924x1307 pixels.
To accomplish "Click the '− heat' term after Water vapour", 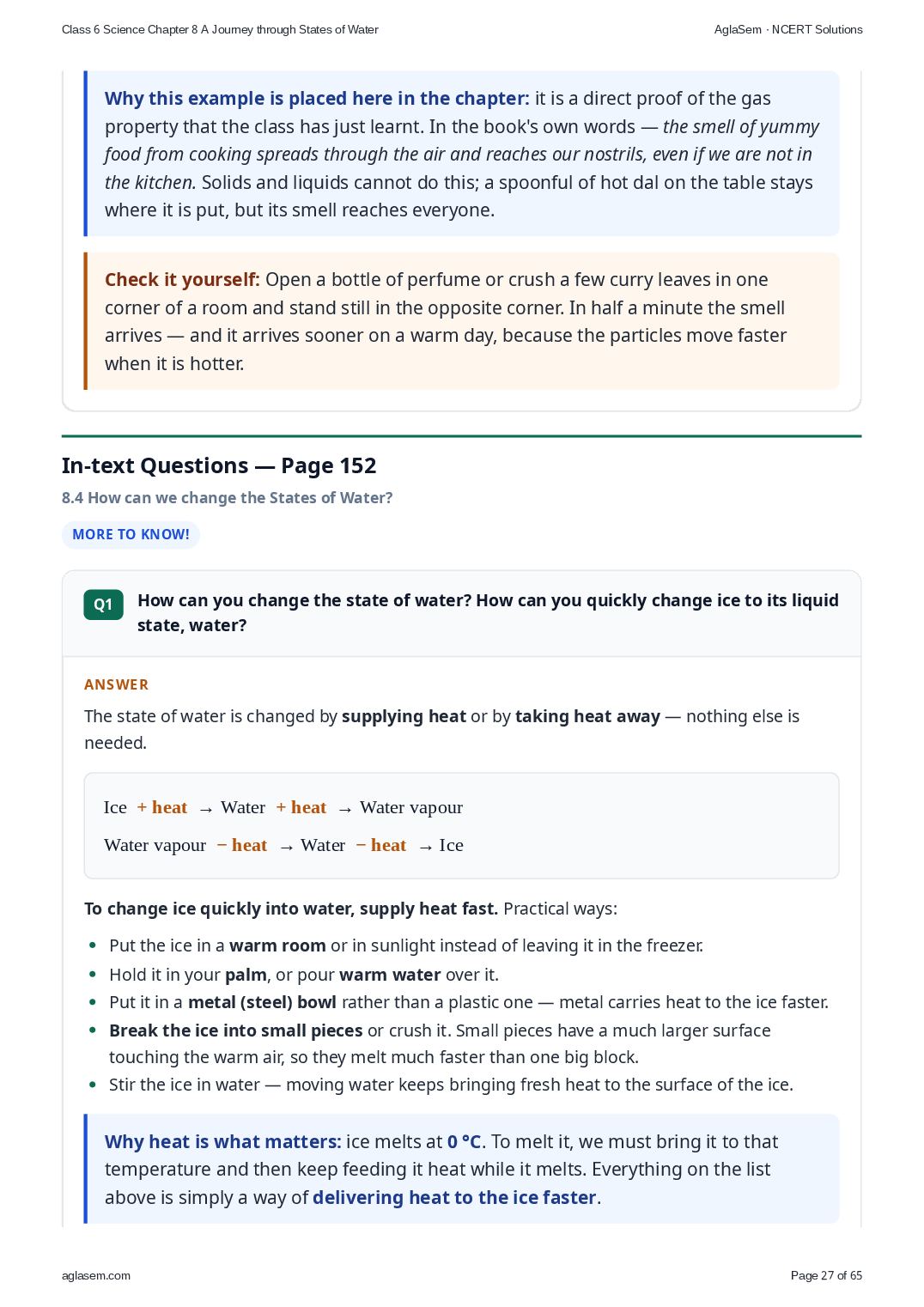I will tap(242, 845).
